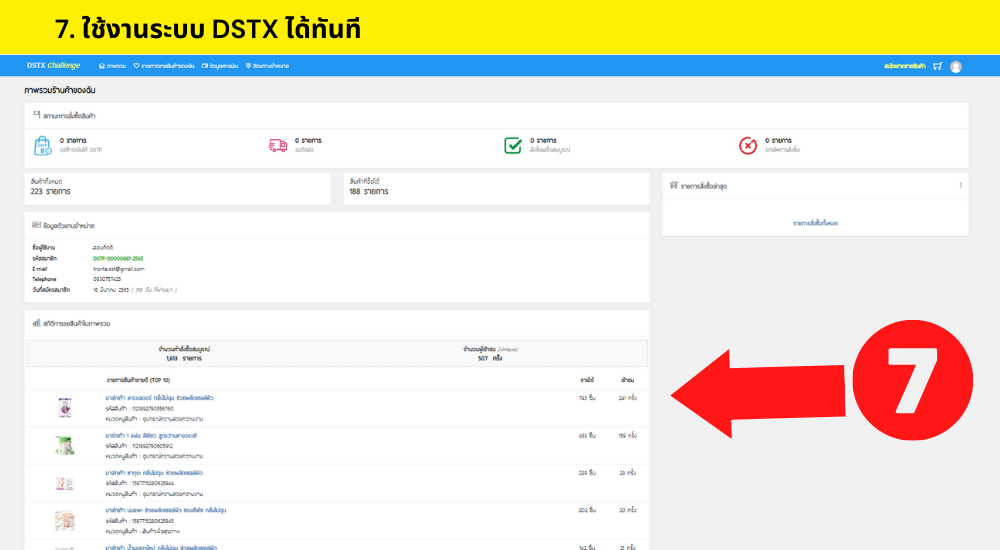This screenshot has width=1000, height=550.
Task: Open the fourth navbar item with the shop icon
Action: tap(267, 66)
